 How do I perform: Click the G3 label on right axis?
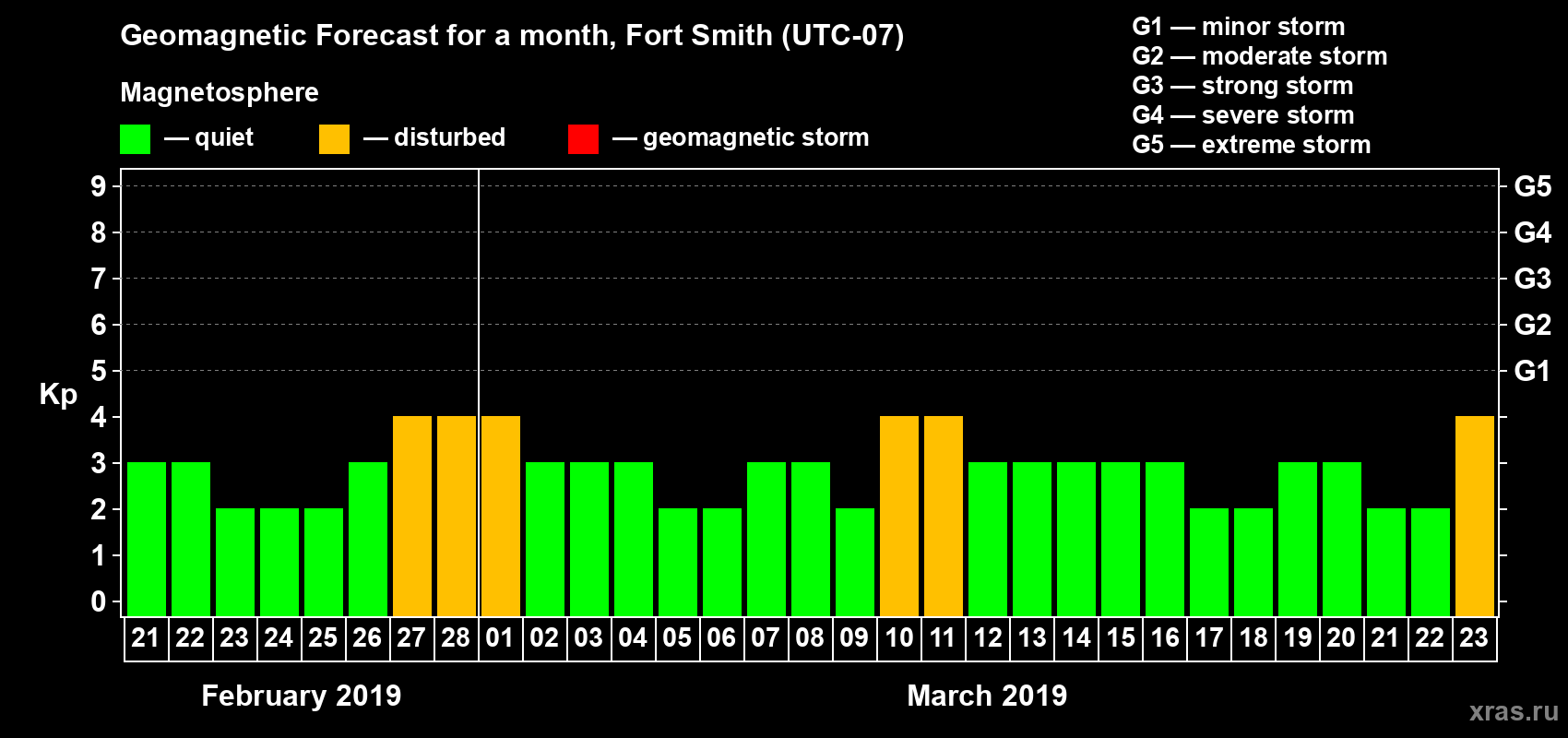tap(1533, 279)
